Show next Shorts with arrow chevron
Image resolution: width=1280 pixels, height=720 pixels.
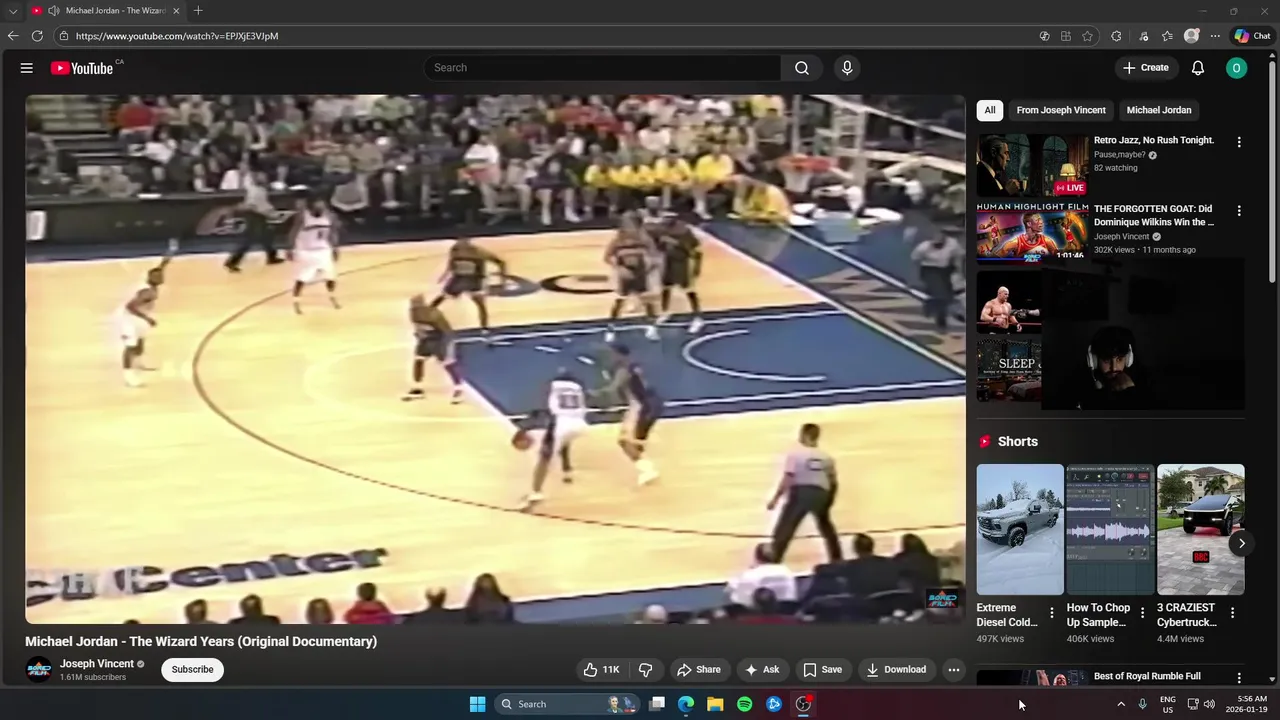tap(1241, 543)
